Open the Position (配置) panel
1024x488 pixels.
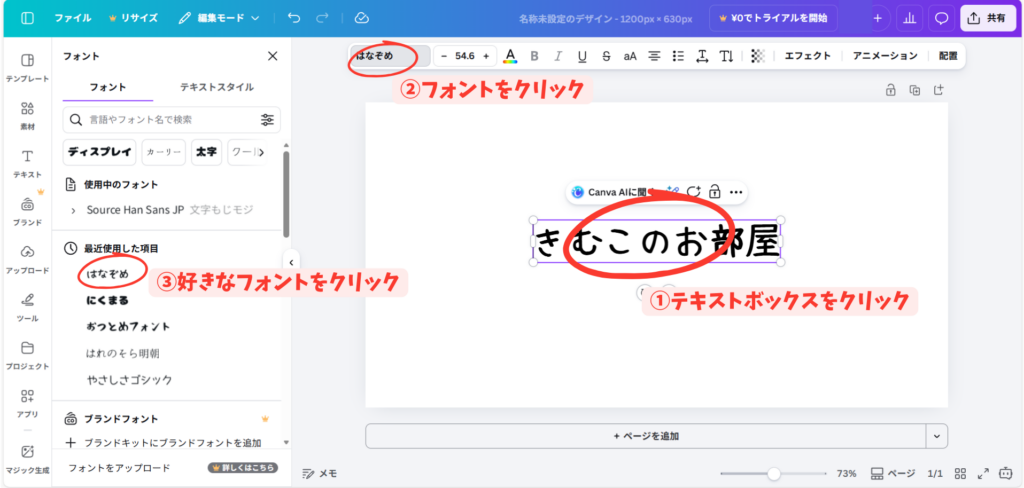point(948,56)
